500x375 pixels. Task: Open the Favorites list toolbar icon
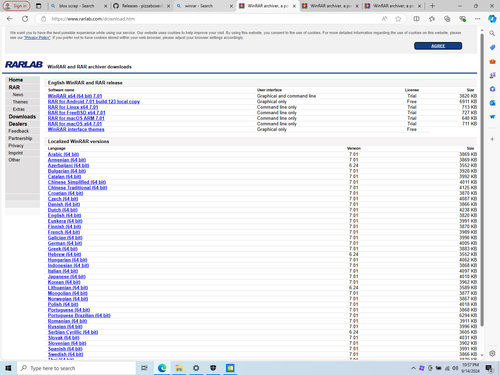pyautogui.click(x=432, y=19)
